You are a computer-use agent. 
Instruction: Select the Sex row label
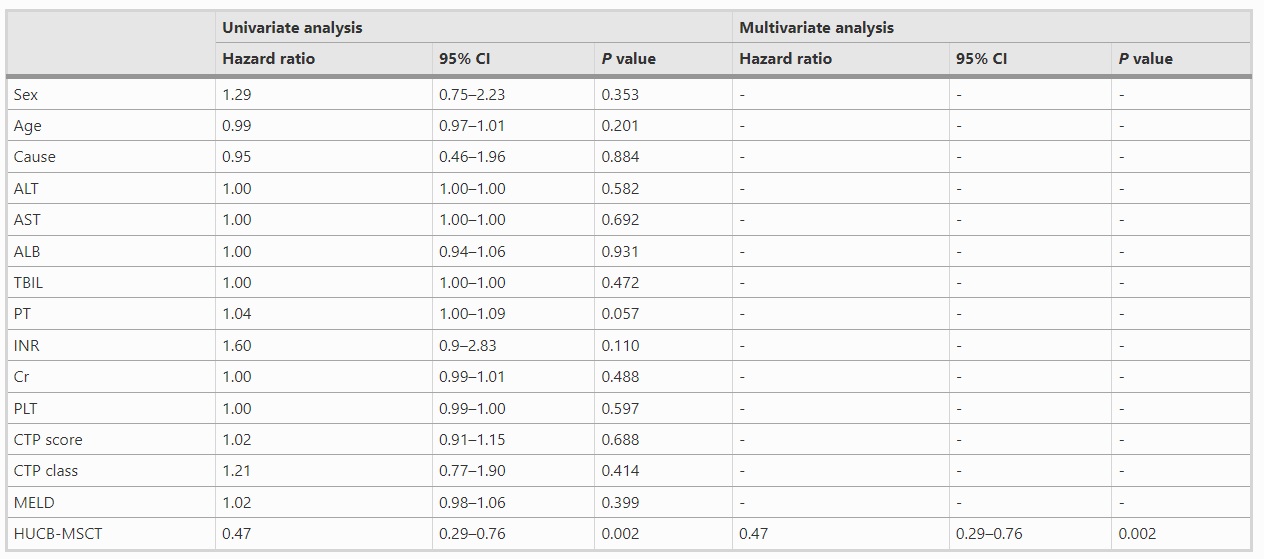pyautogui.click(x=27, y=95)
